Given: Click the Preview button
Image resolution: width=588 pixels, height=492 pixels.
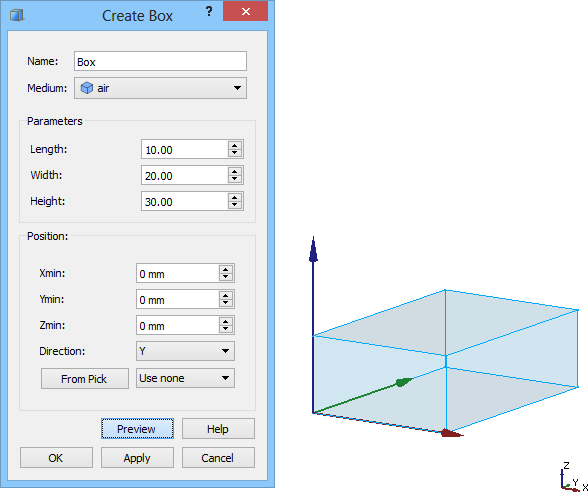Looking at the screenshot, I should pos(137,429).
